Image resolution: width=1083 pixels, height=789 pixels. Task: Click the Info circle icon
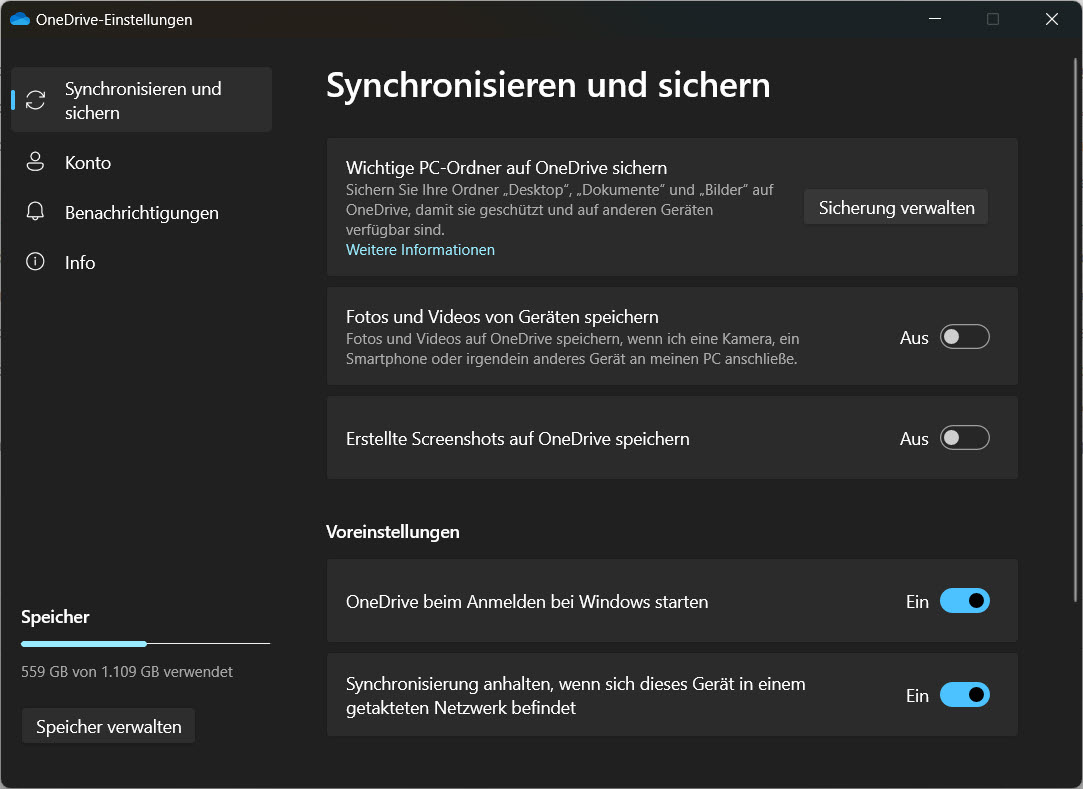pos(36,262)
